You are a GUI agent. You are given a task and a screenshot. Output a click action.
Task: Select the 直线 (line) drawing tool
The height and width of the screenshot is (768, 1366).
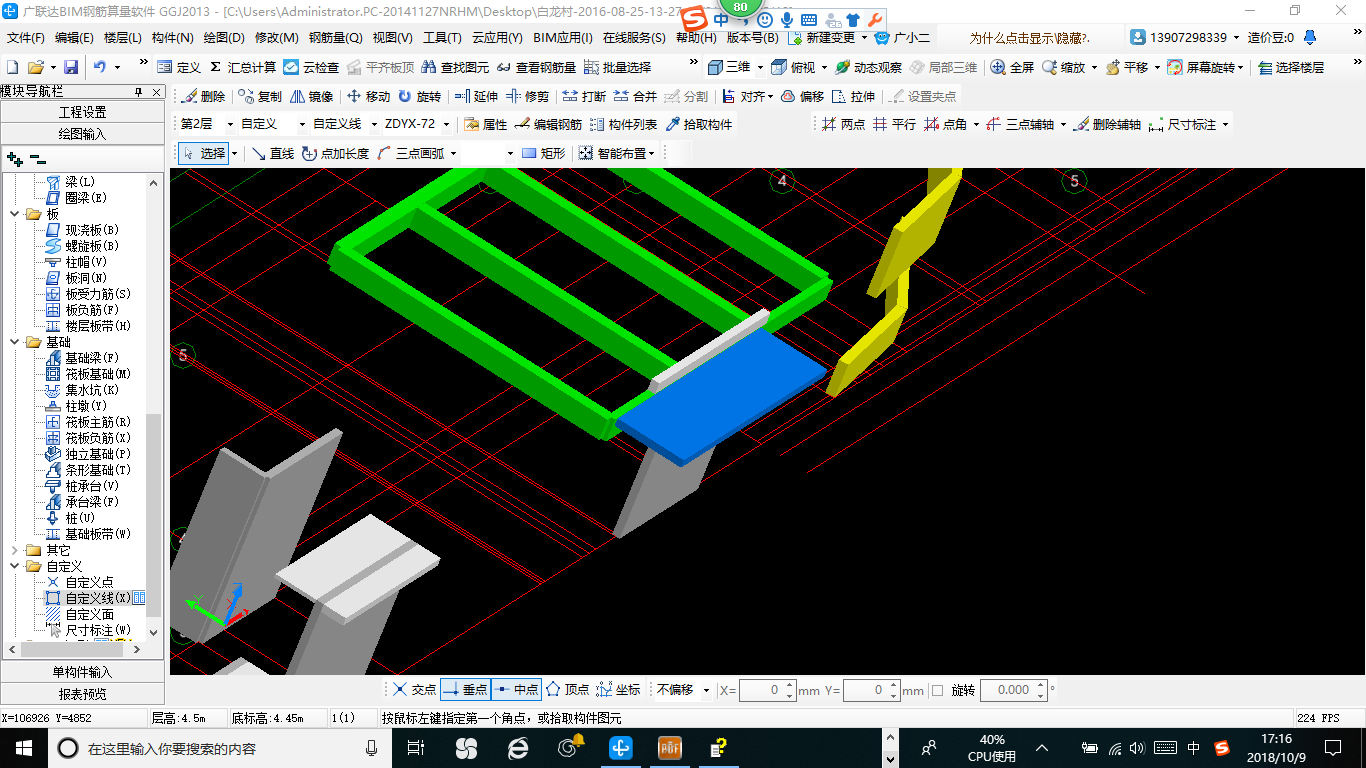273,153
